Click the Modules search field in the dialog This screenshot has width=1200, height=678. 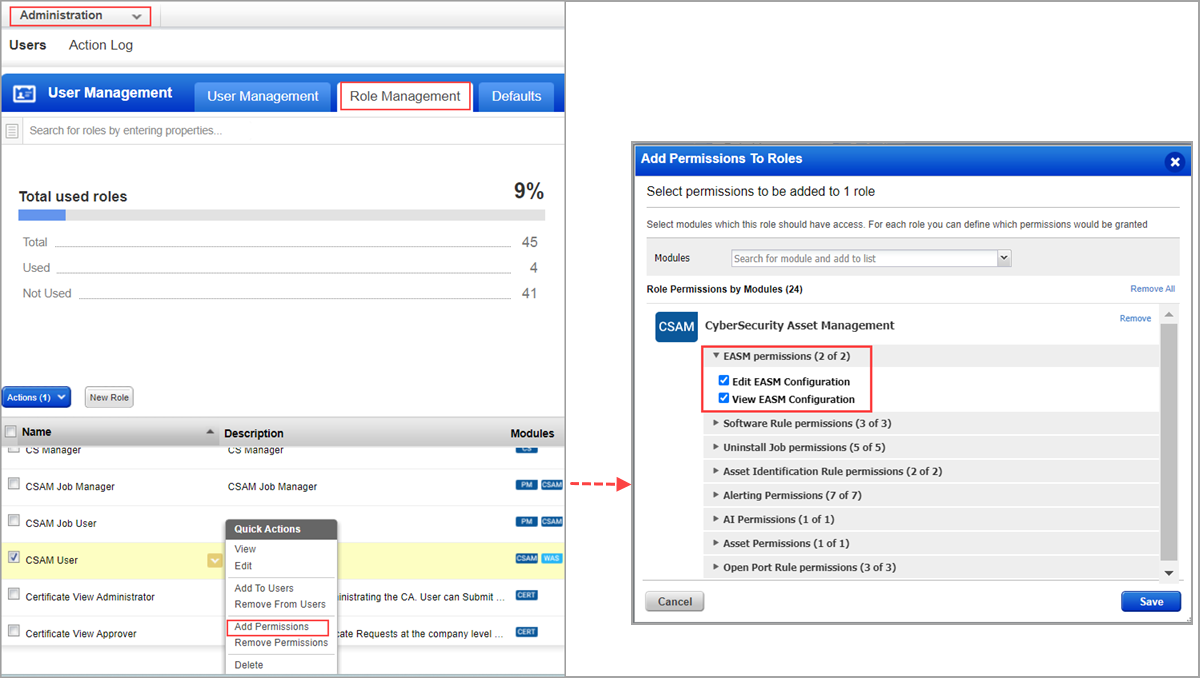(862, 258)
